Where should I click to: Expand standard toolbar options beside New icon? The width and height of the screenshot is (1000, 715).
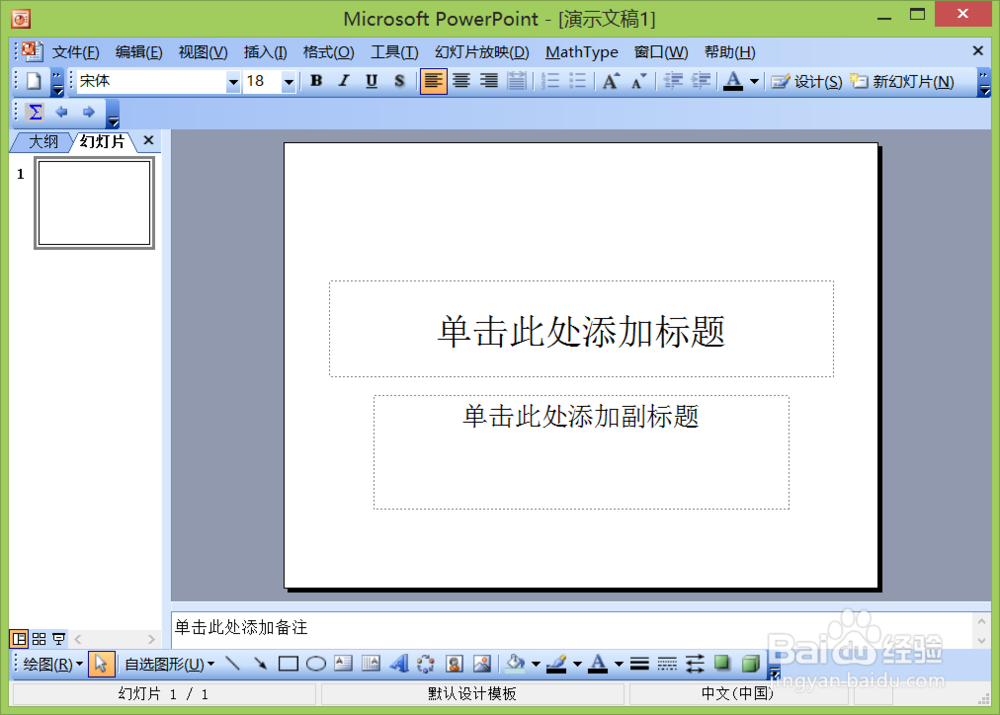57,83
